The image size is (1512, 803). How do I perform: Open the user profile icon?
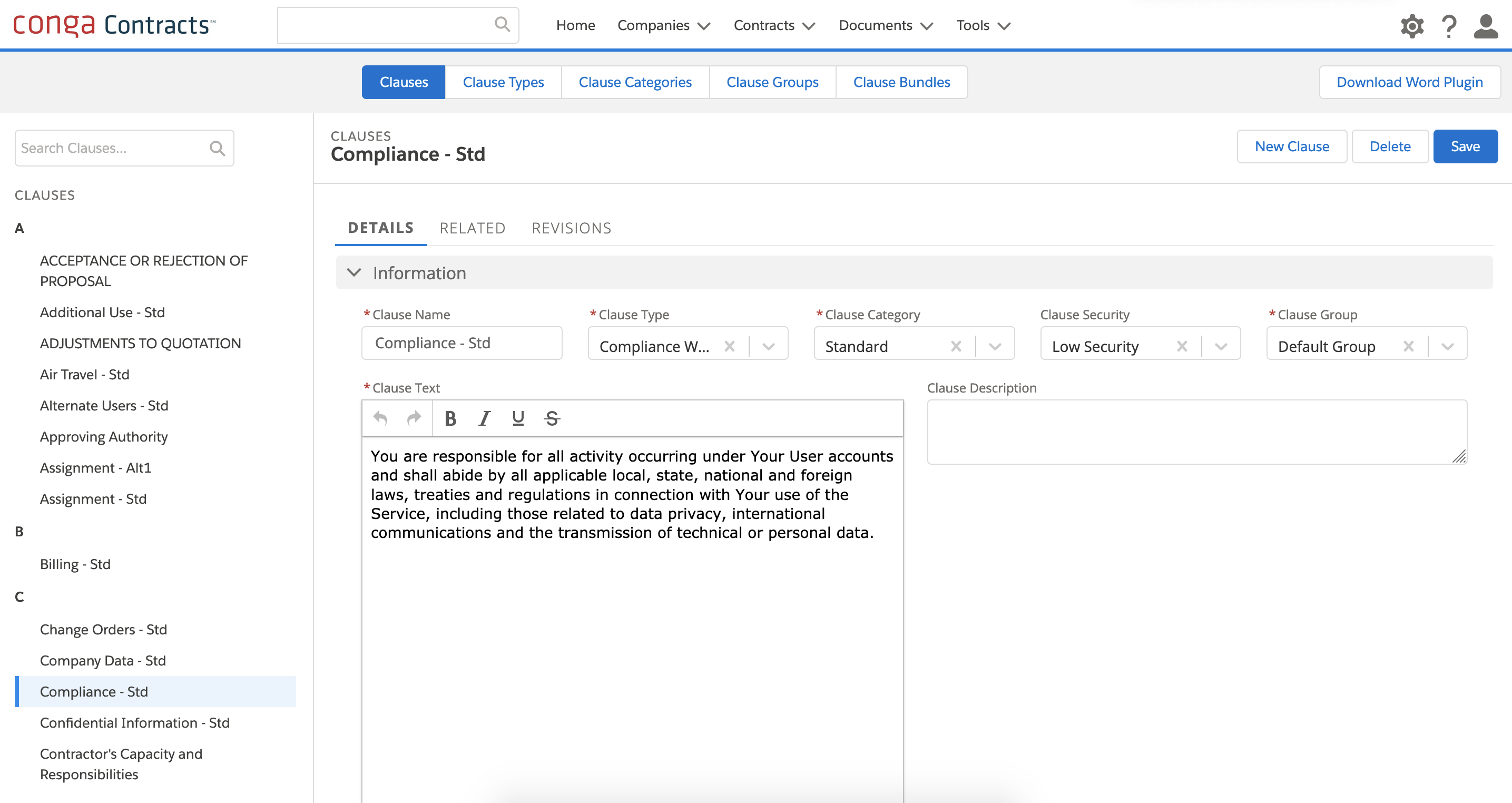(x=1486, y=26)
